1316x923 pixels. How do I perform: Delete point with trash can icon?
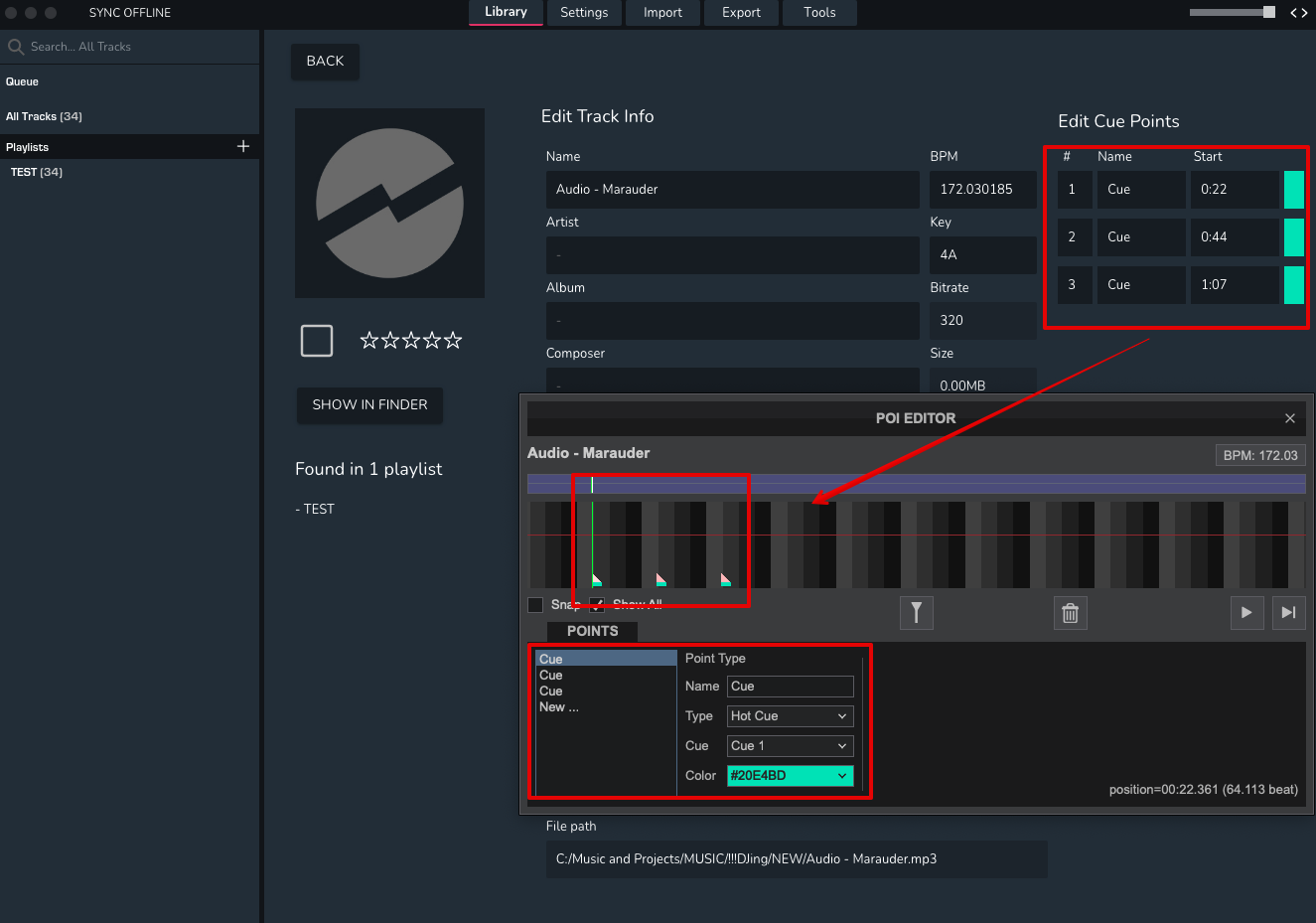(x=1070, y=613)
